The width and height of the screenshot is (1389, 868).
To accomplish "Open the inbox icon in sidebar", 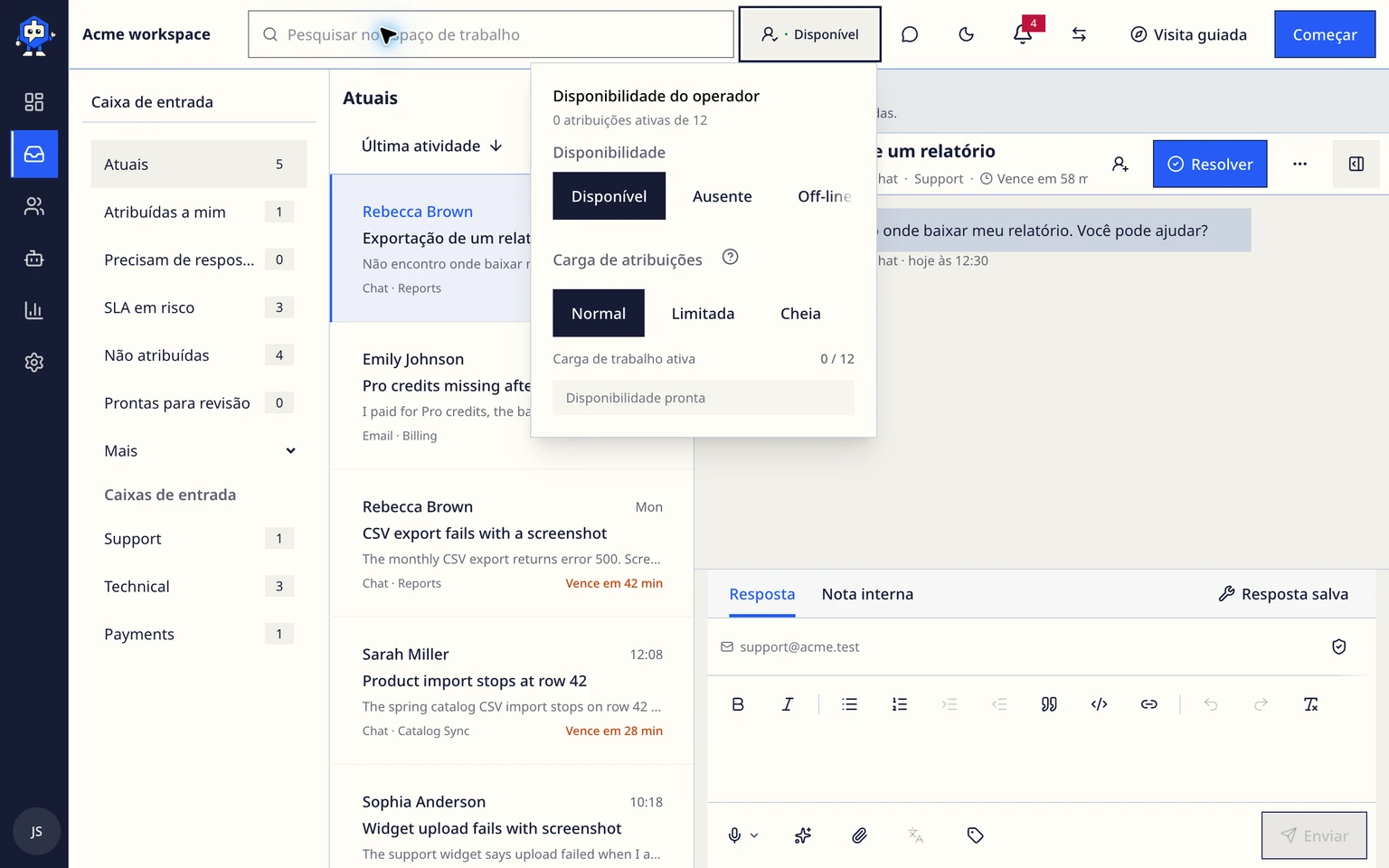I will pos(34,155).
